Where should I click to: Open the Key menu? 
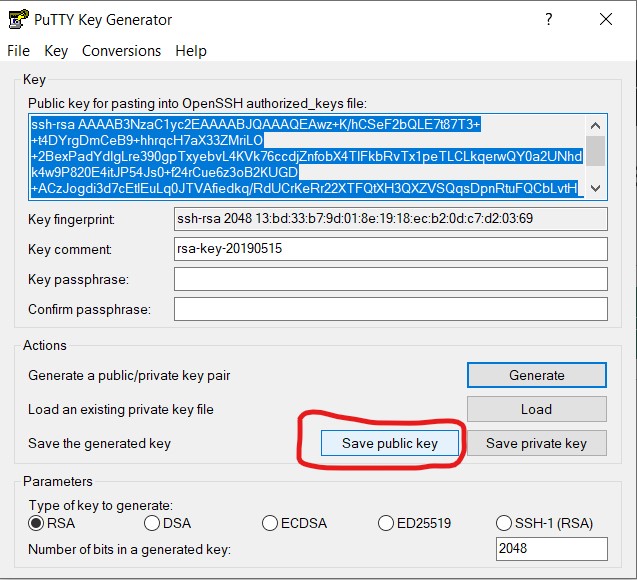pyautogui.click(x=56, y=51)
